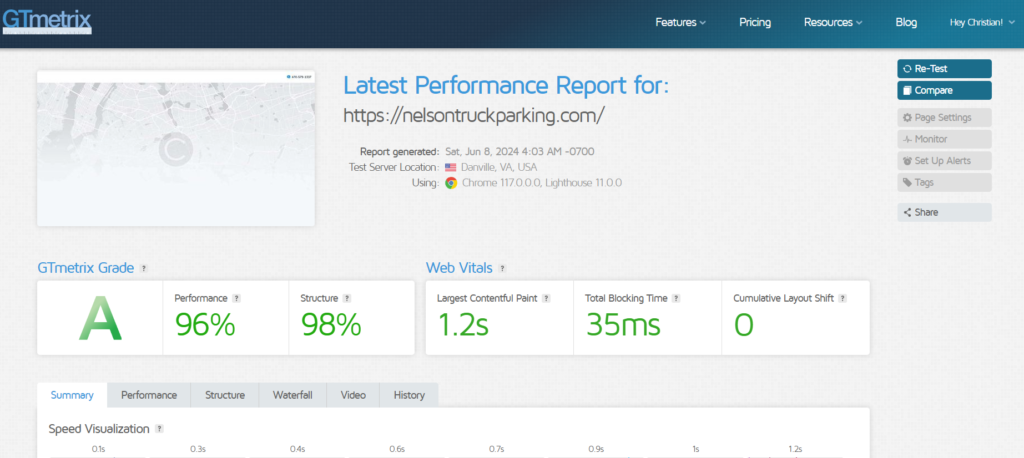Click the GTmetrix Grade help icon

(144, 268)
